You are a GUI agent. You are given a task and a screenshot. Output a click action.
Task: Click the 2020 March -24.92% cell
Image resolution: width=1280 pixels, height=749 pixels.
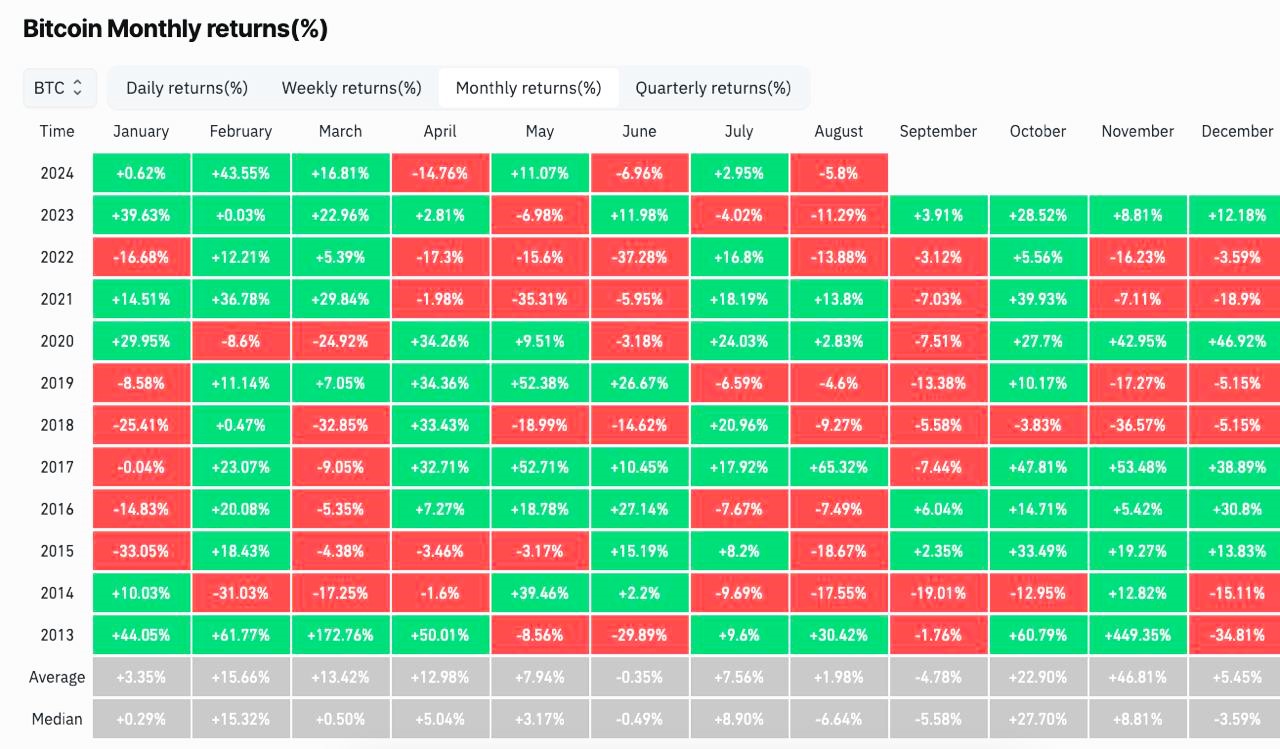340,341
